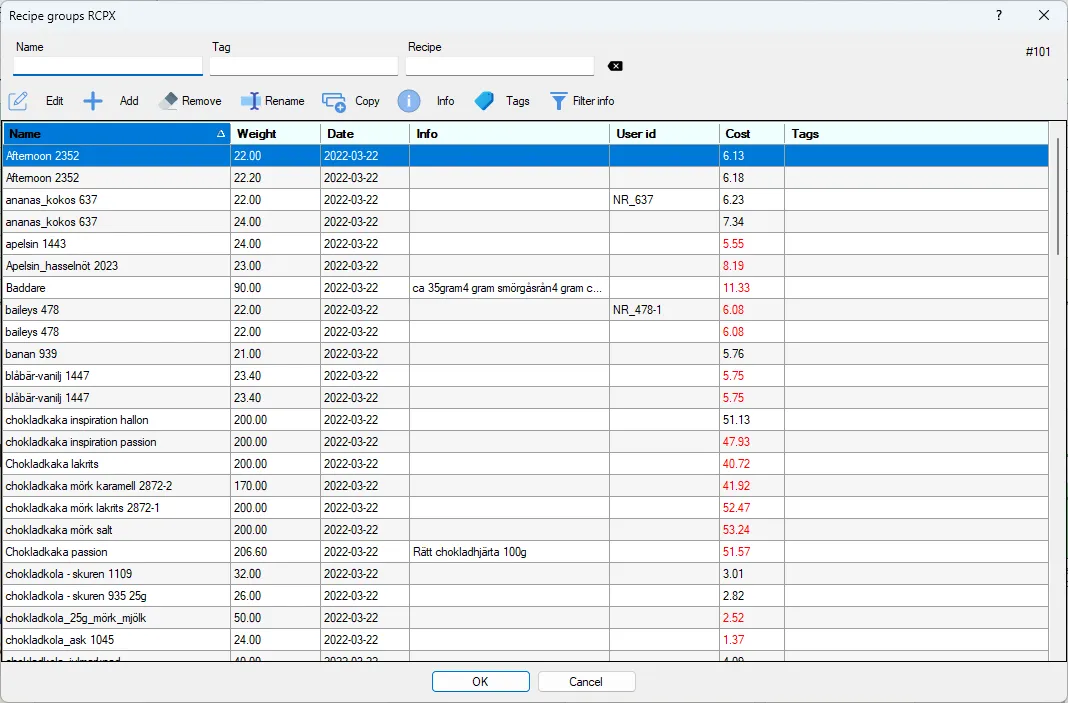This screenshot has height=703, width=1068.
Task: Click the Filter info toolbar label
Action: click(x=593, y=101)
